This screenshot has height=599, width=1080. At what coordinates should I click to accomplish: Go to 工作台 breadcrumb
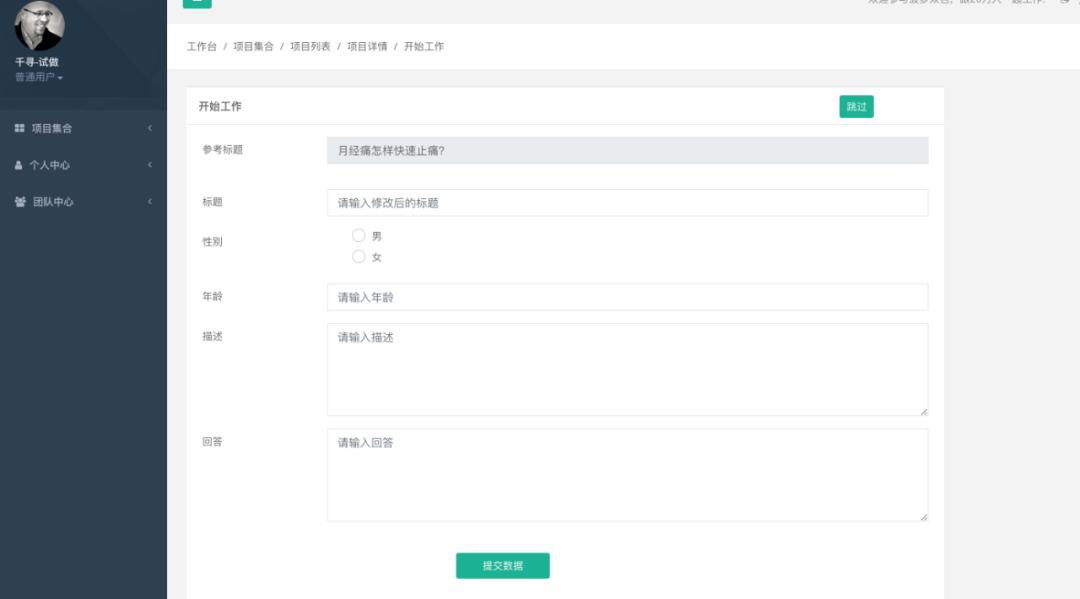(202, 46)
